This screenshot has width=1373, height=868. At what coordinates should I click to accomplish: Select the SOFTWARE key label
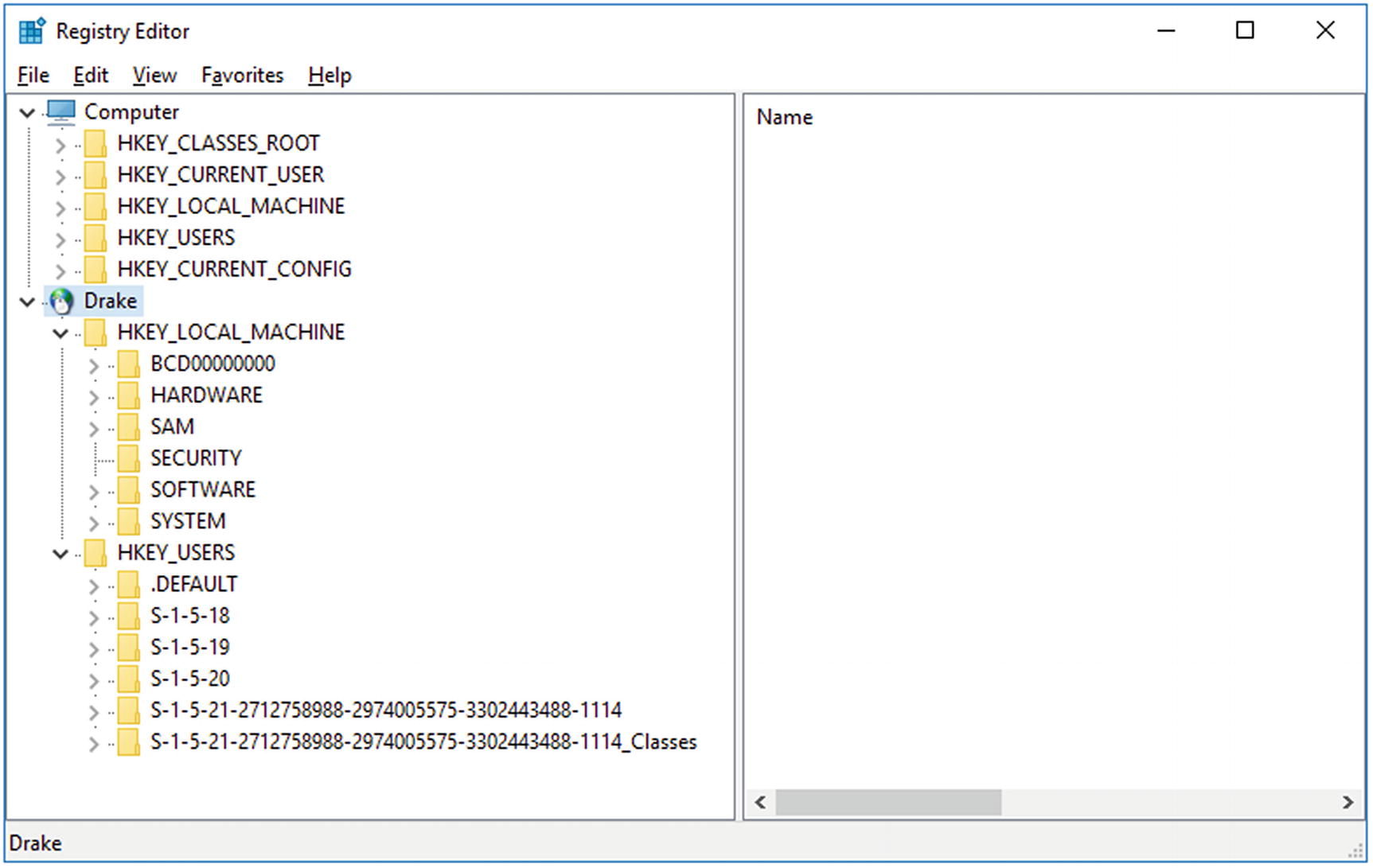[203, 490]
